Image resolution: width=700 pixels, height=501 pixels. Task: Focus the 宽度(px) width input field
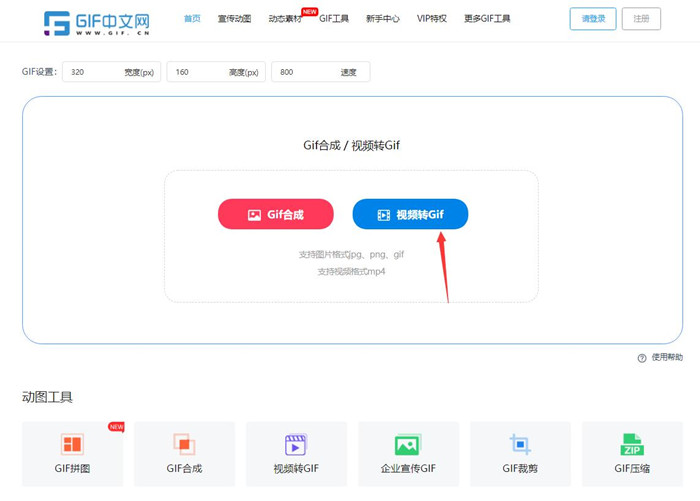(x=95, y=72)
